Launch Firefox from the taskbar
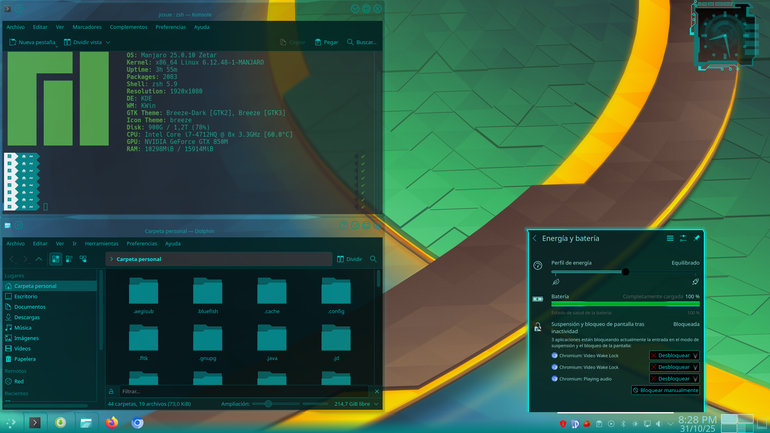Image resolution: width=770 pixels, height=433 pixels. 112,422
